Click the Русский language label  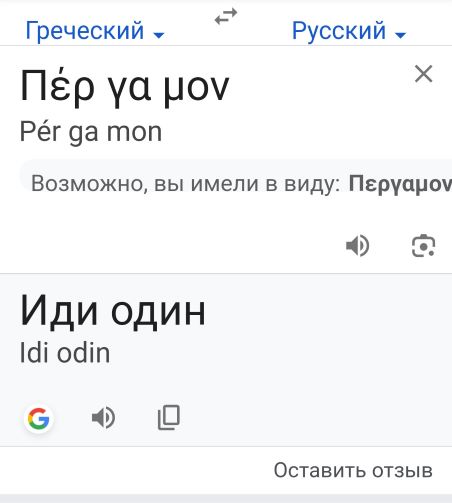tap(339, 30)
